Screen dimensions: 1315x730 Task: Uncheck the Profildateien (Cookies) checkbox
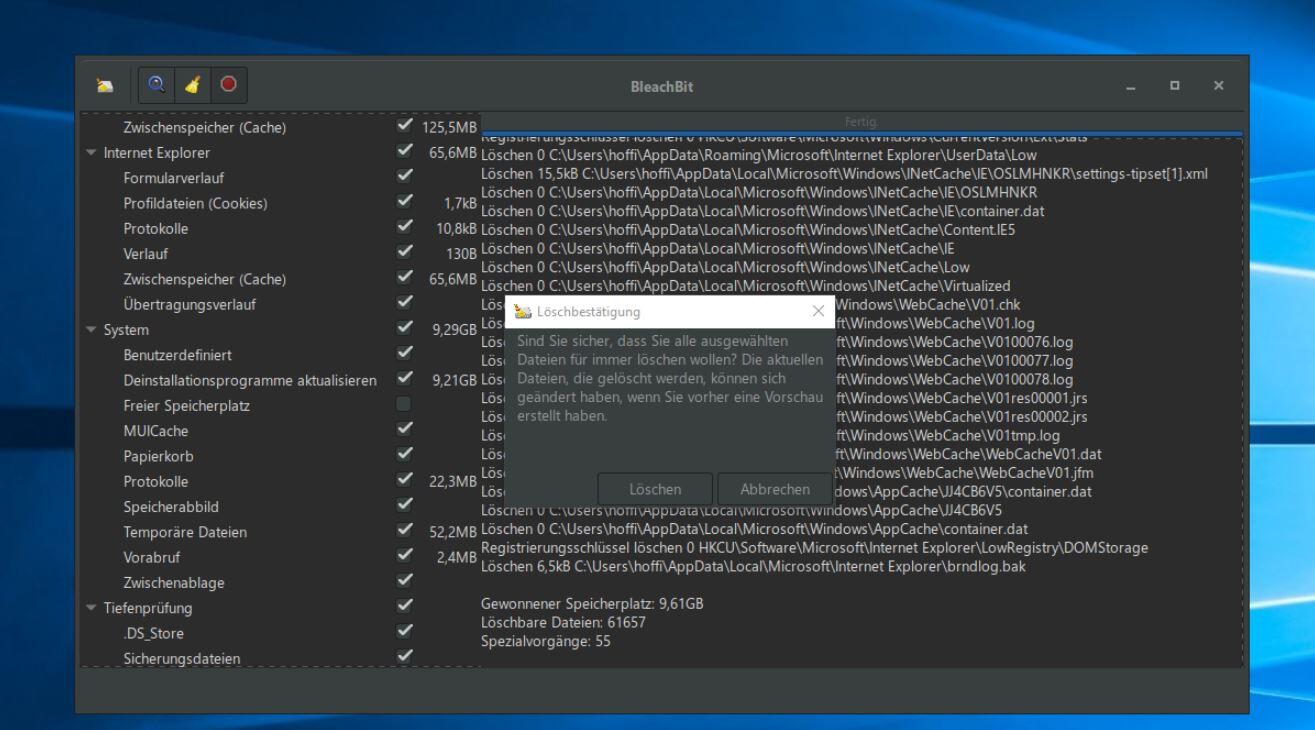[403, 203]
